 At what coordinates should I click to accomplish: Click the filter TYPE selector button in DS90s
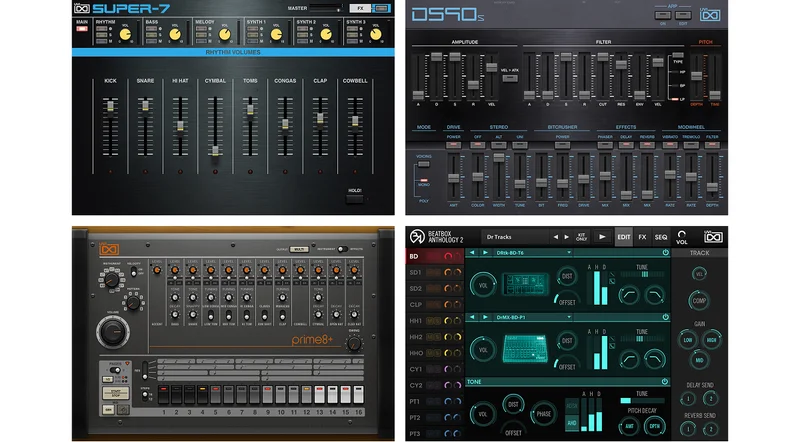[x=678, y=55]
